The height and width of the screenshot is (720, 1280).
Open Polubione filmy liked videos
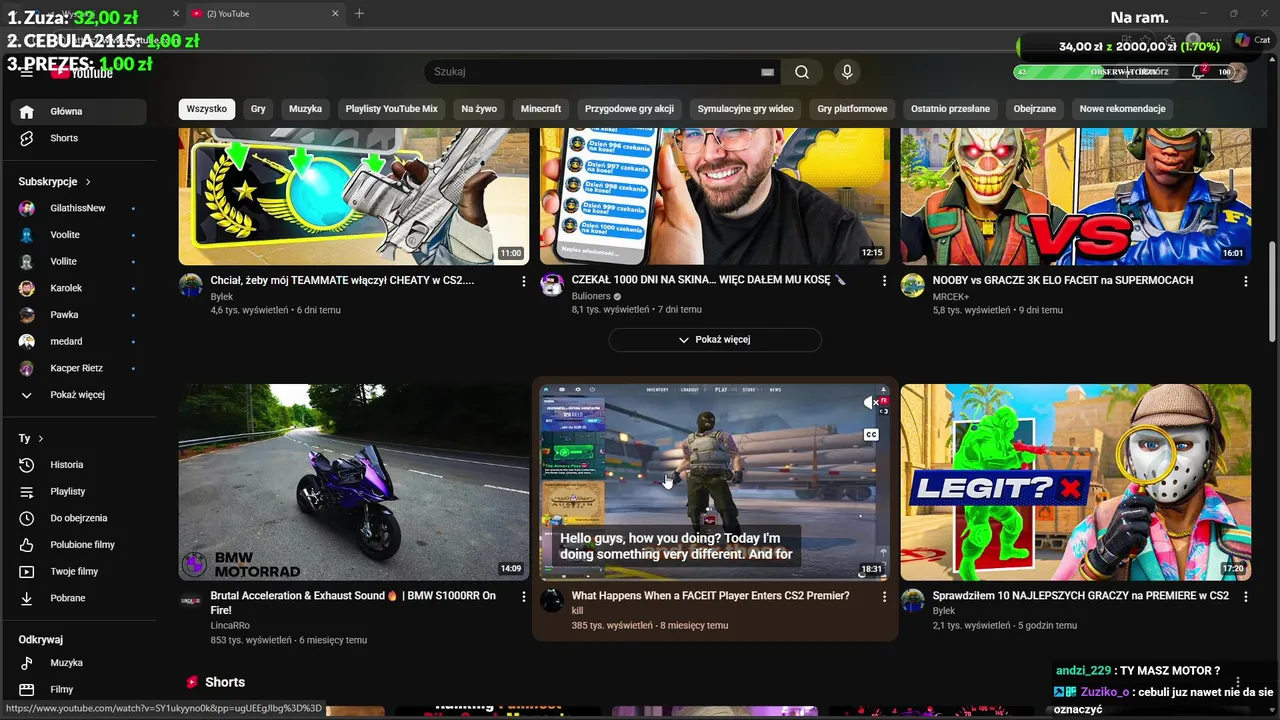point(78,545)
